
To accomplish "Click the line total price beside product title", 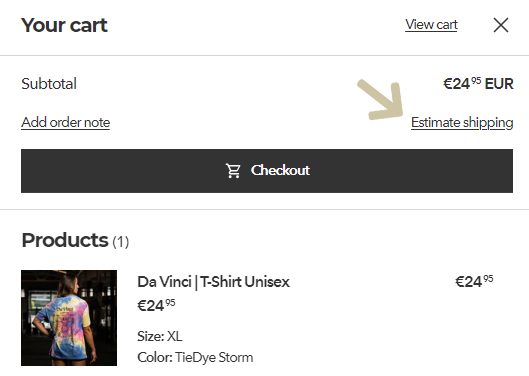I will (x=474, y=281).
